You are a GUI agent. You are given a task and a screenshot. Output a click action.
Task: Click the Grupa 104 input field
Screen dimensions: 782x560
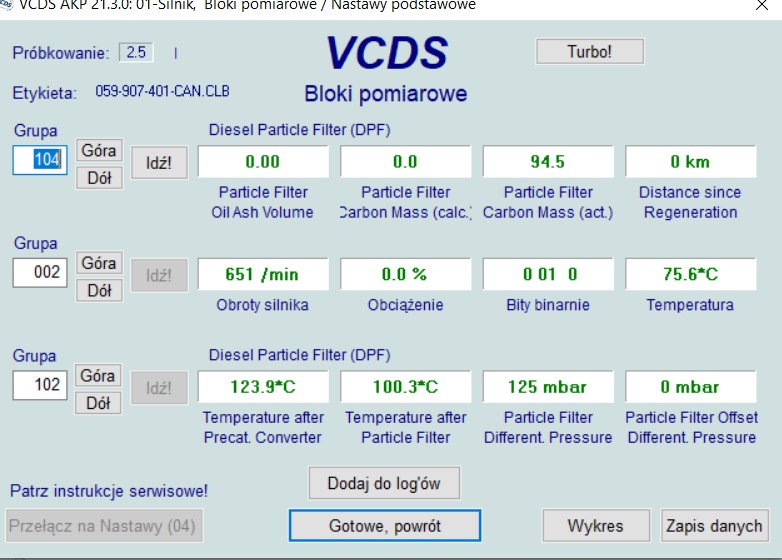tap(40, 160)
